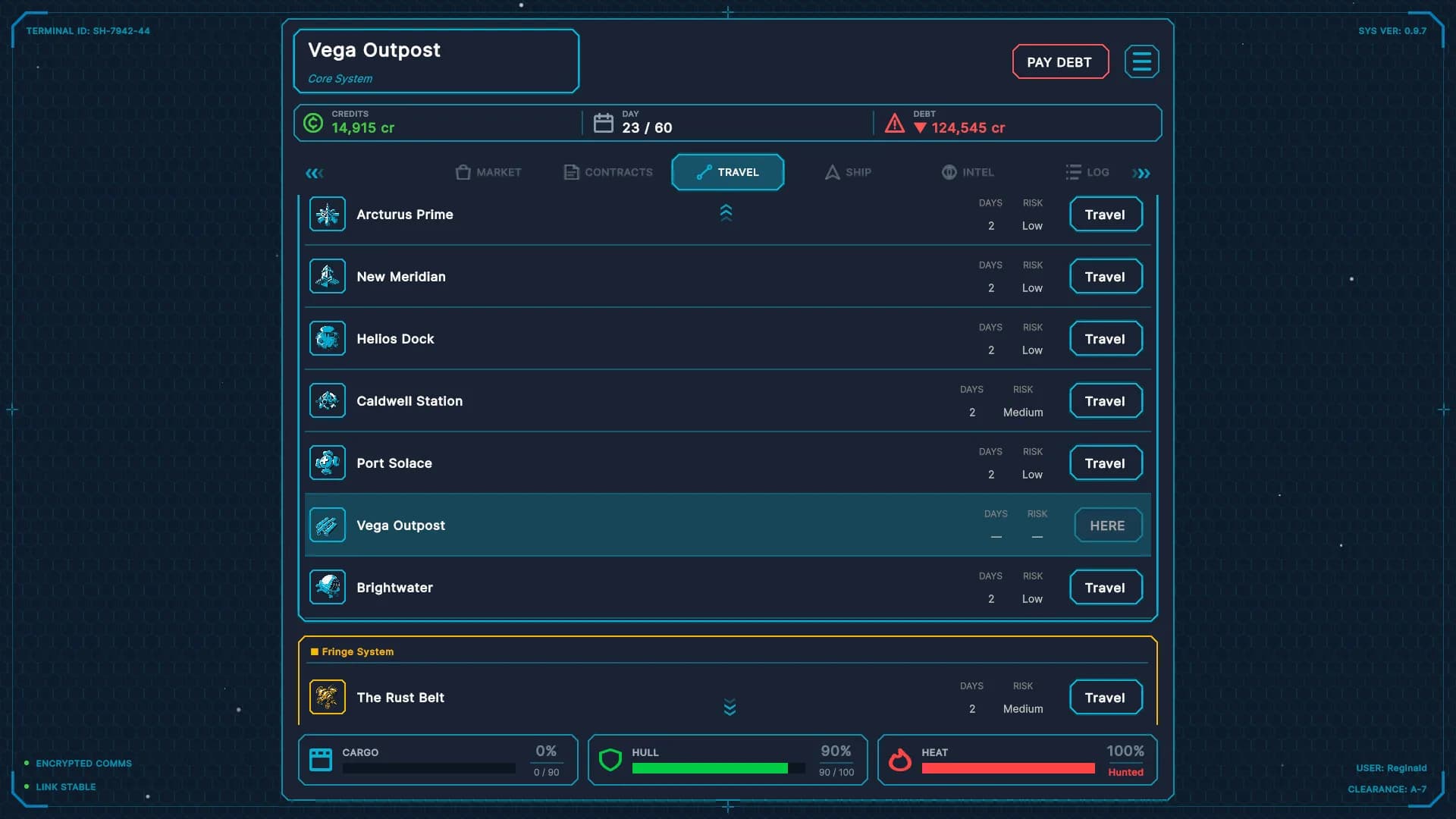Screen dimensions: 1456x819
Task: Click the heat flame icon
Action: click(x=900, y=760)
